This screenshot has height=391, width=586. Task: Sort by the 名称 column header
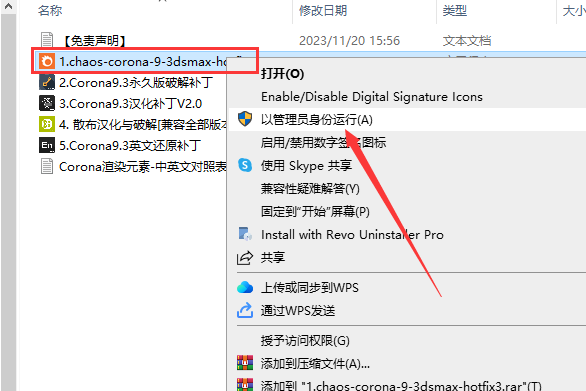coord(50,10)
